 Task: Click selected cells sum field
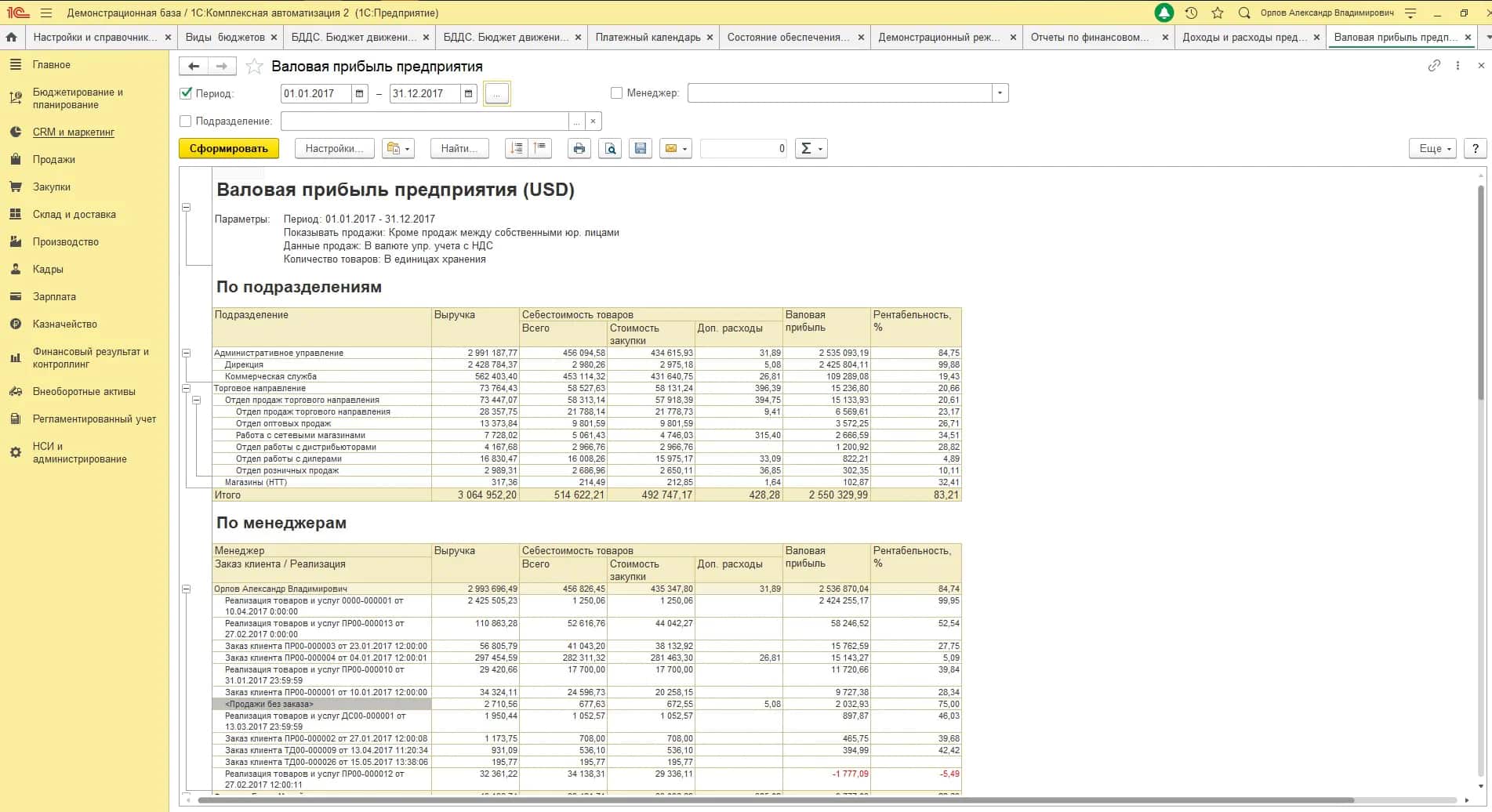click(743, 148)
